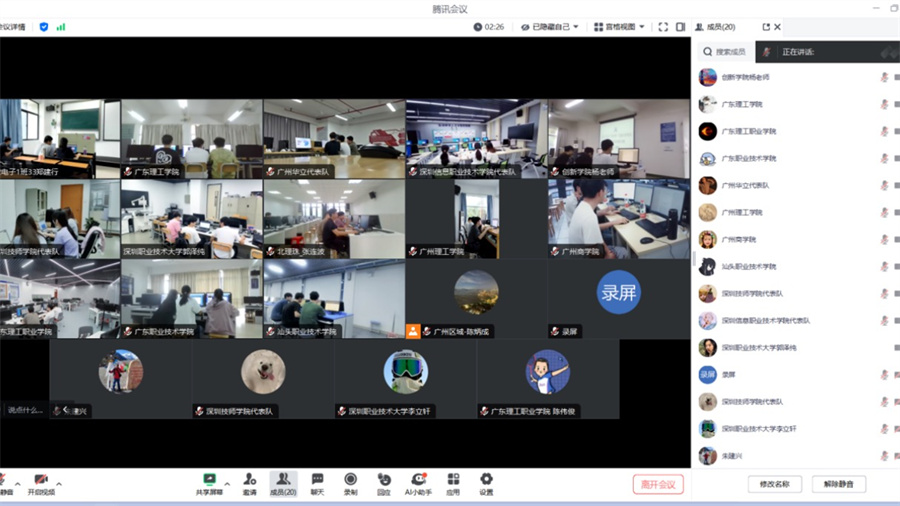Open the 宫格视图 grid view dropdown
This screenshot has width=900, height=506.
pyautogui.click(x=619, y=27)
